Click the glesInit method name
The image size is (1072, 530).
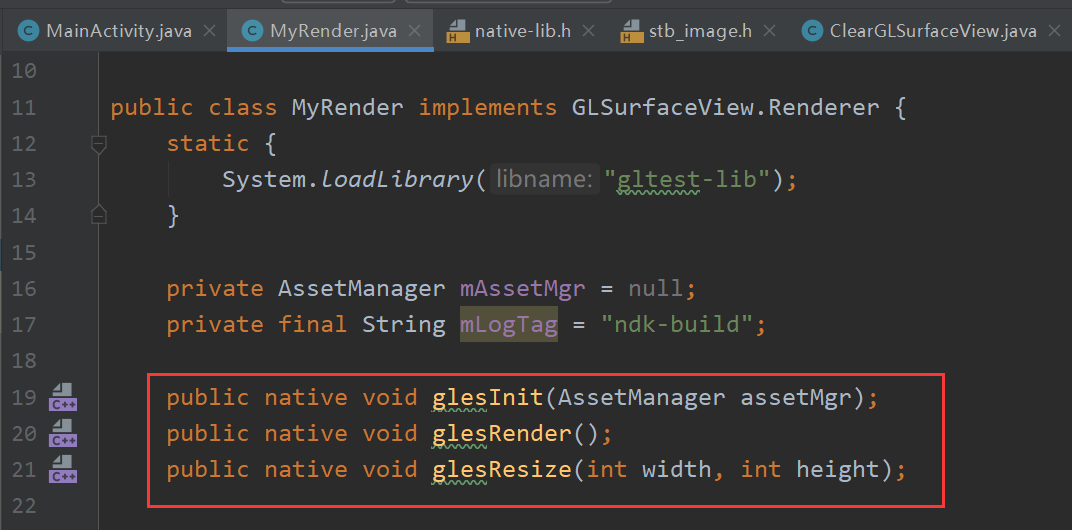(x=488, y=397)
